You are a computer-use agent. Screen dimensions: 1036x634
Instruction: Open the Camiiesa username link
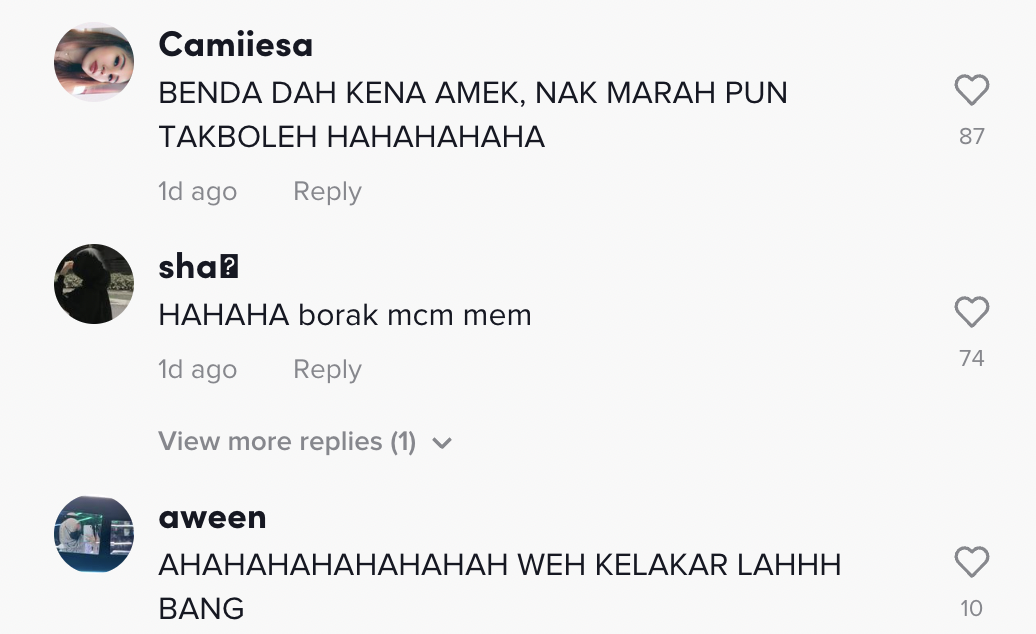pyautogui.click(x=235, y=45)
